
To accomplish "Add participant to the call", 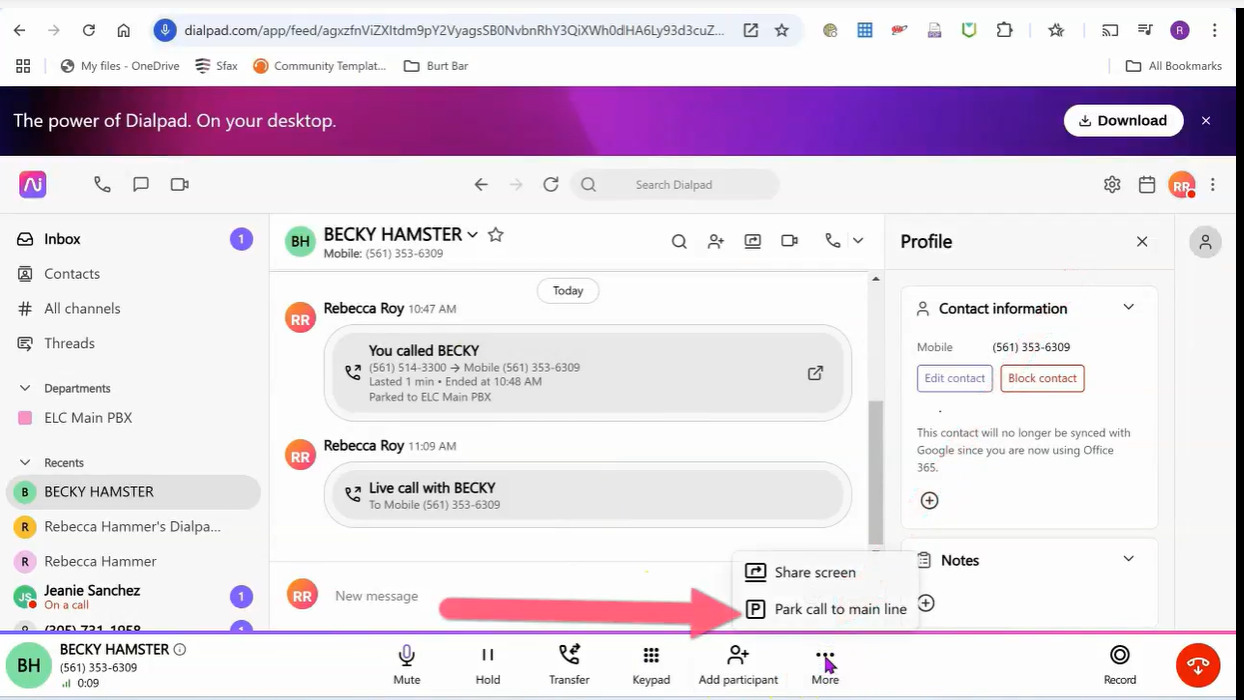I will (738, 664).
